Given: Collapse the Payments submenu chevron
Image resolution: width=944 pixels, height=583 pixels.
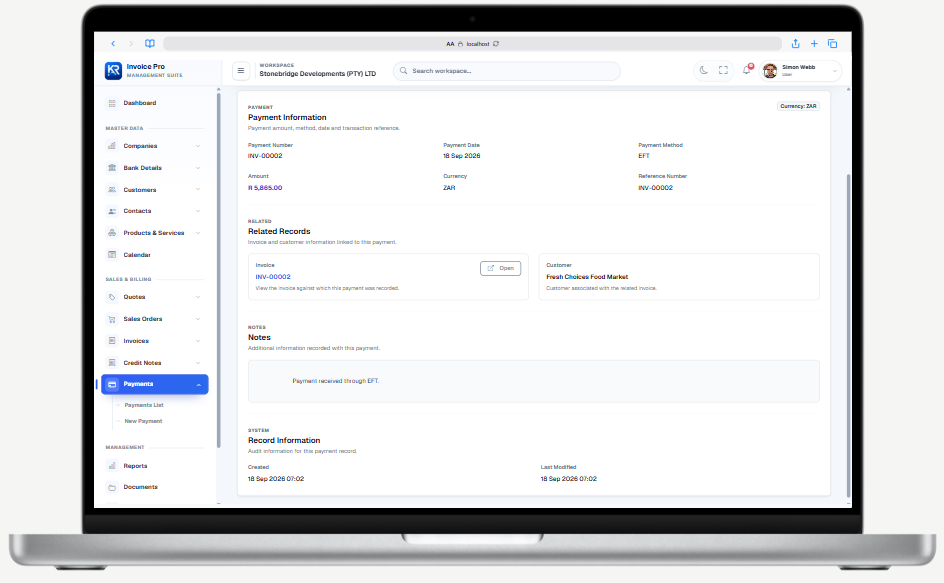Looking at the screenshot, I should pos(199,385).
